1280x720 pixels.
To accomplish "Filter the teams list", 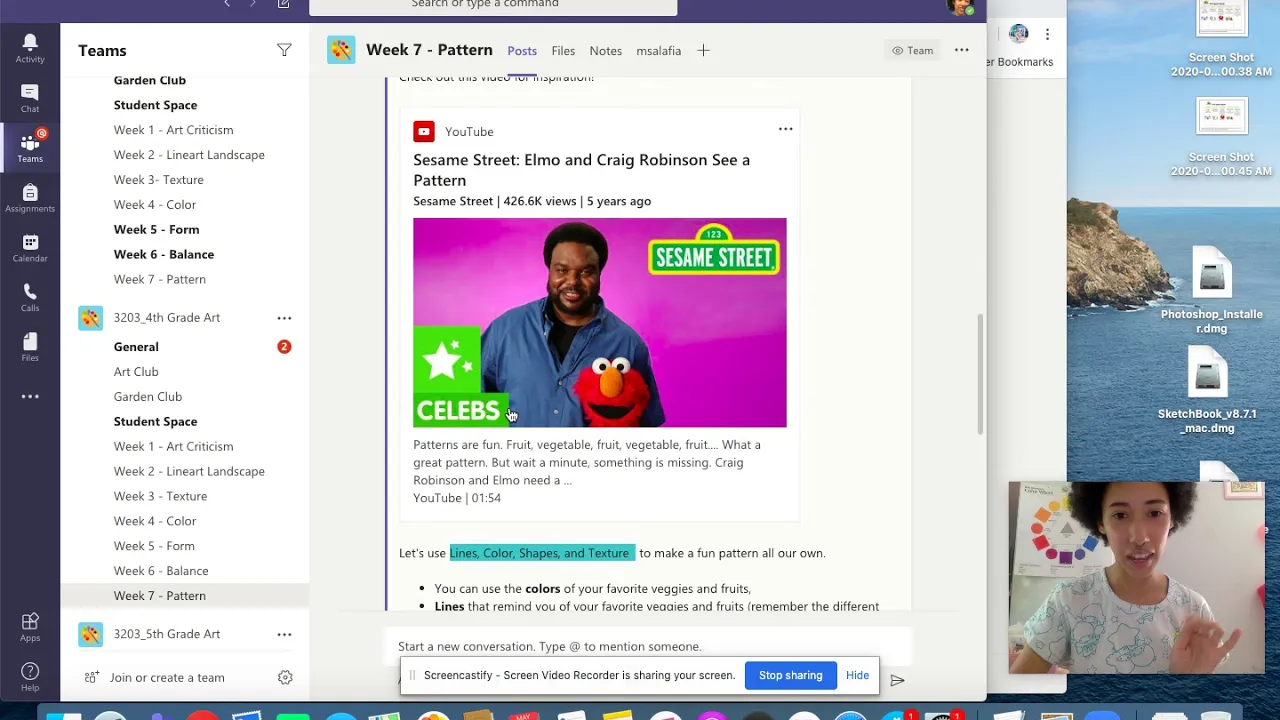I will click(x=284, y=50).
